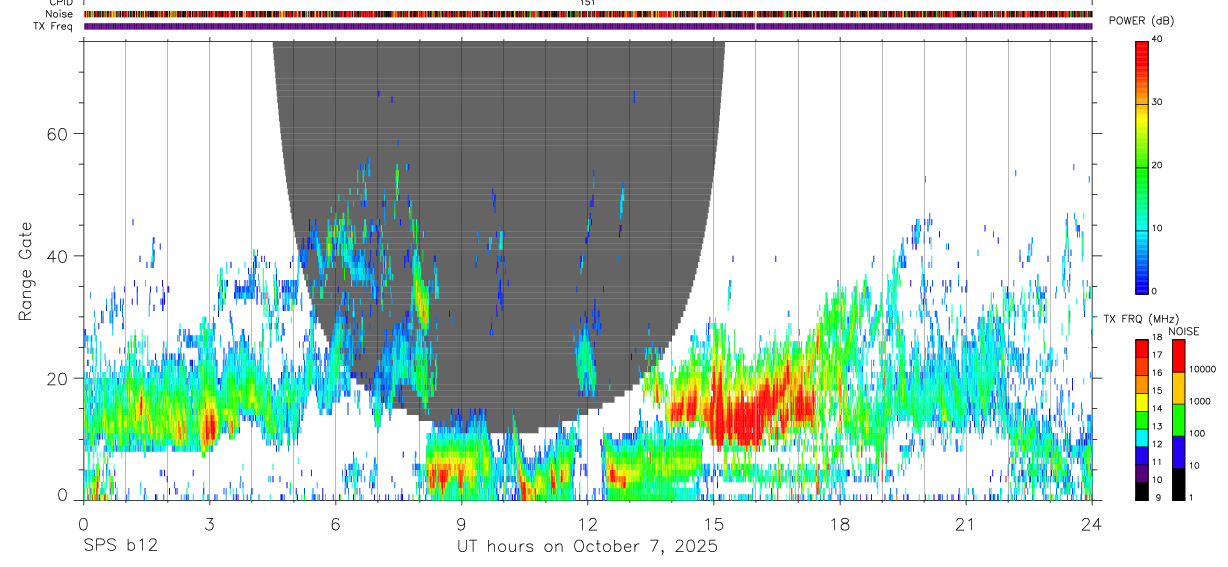Click the UT hours axis tick label 3
This screenshot has height=567, width=1228.
tap(209, 523)
